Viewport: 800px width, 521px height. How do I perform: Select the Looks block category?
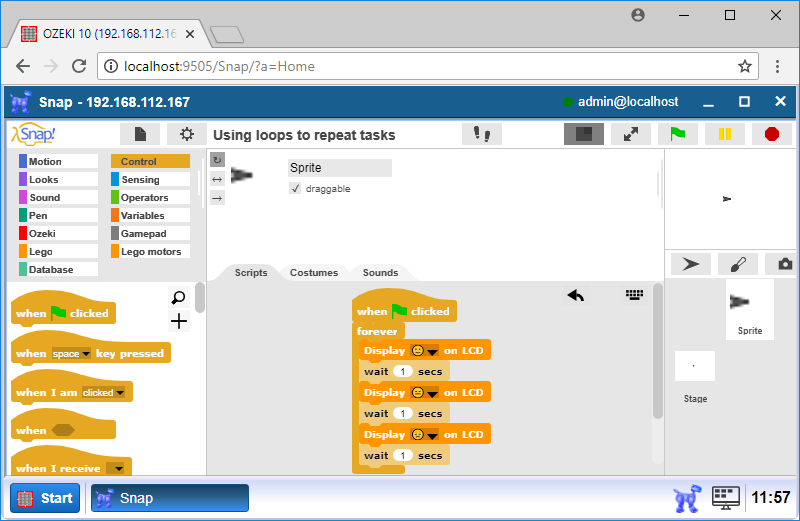pos(58,180)
